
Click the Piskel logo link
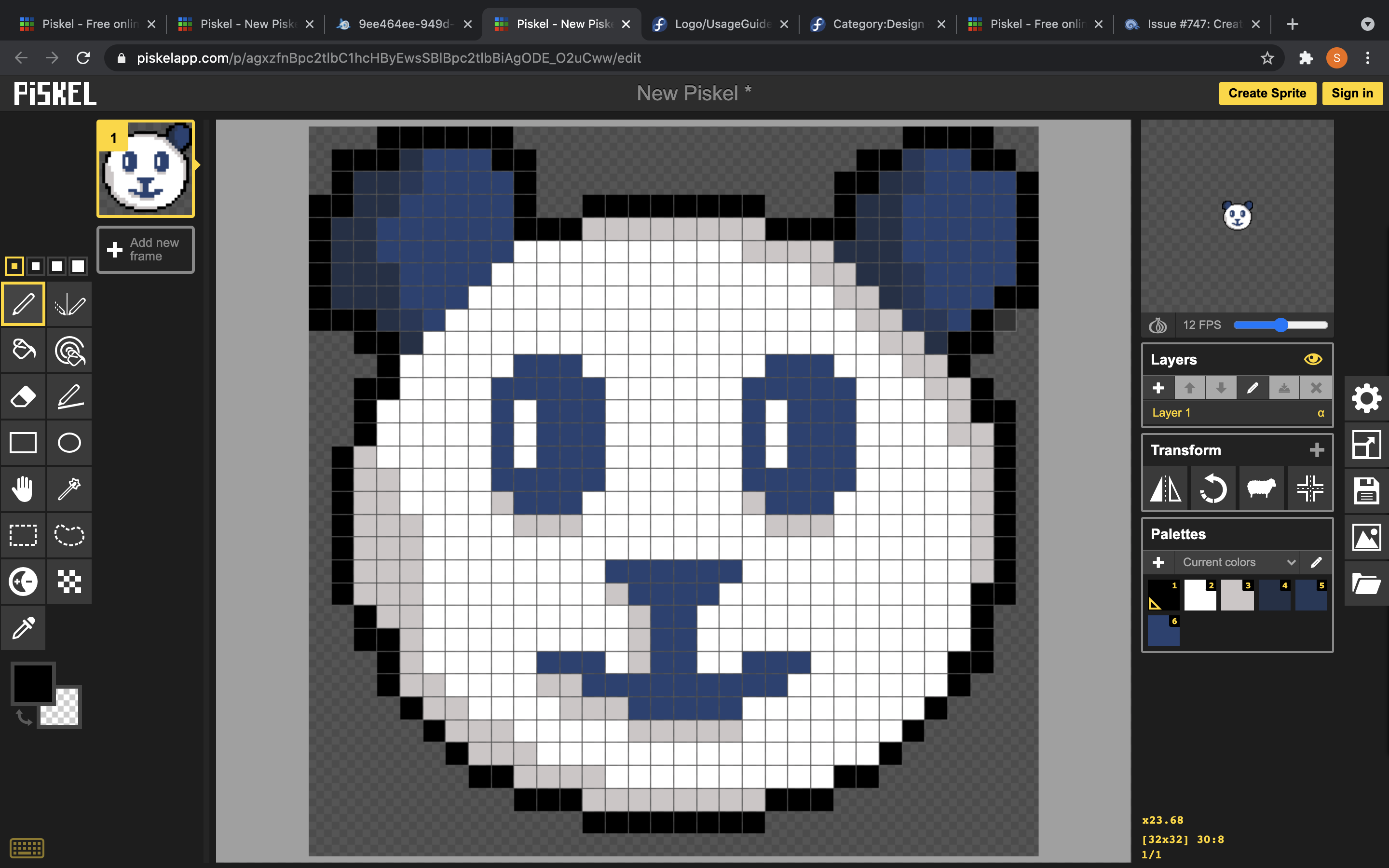pos(55,93)
